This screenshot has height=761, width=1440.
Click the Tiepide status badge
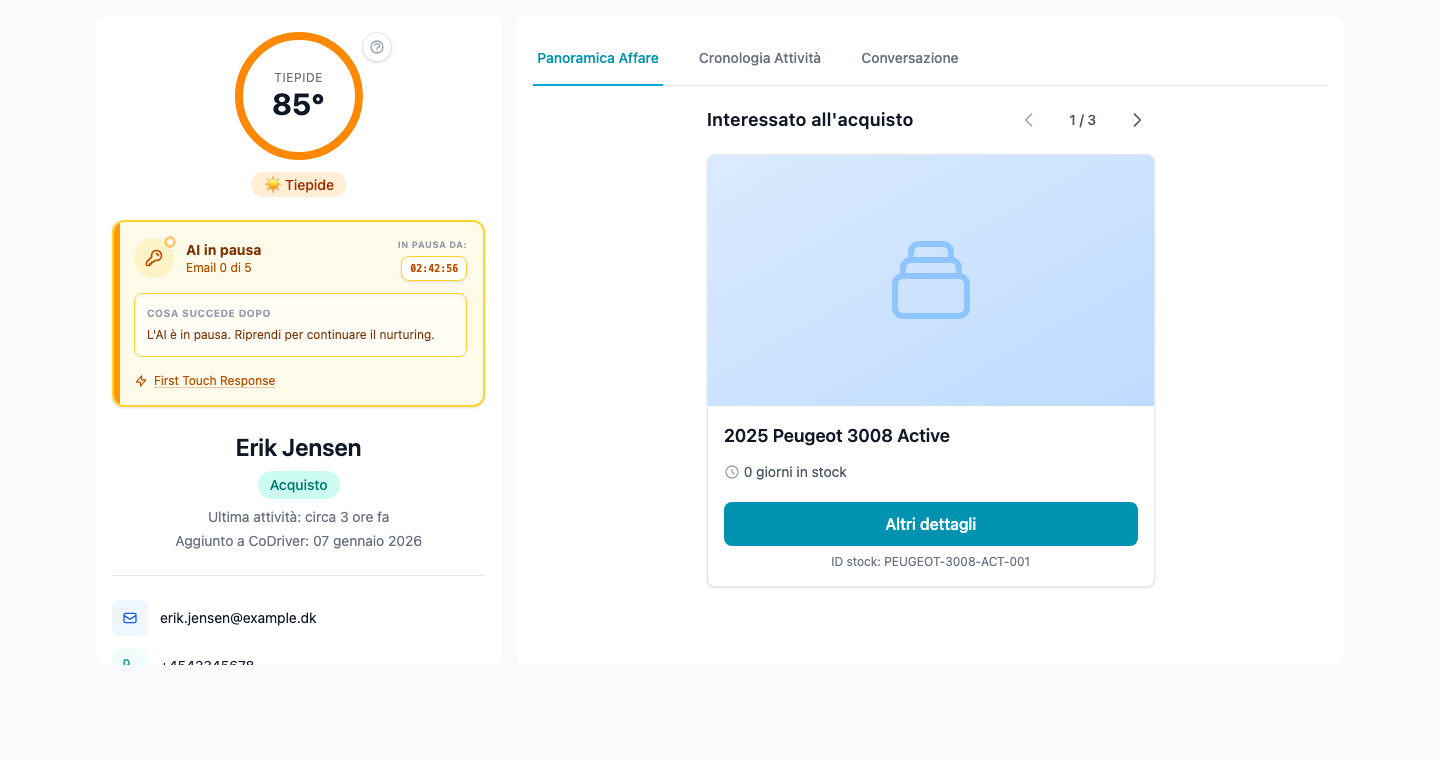coord(298,184)
